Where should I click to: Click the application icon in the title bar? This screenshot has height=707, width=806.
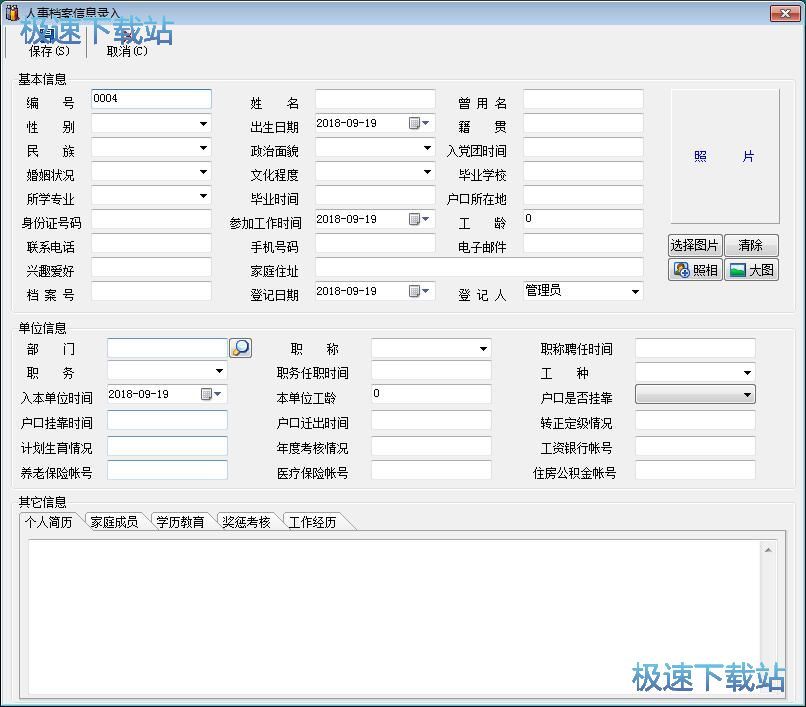click(x=10, y=13)
